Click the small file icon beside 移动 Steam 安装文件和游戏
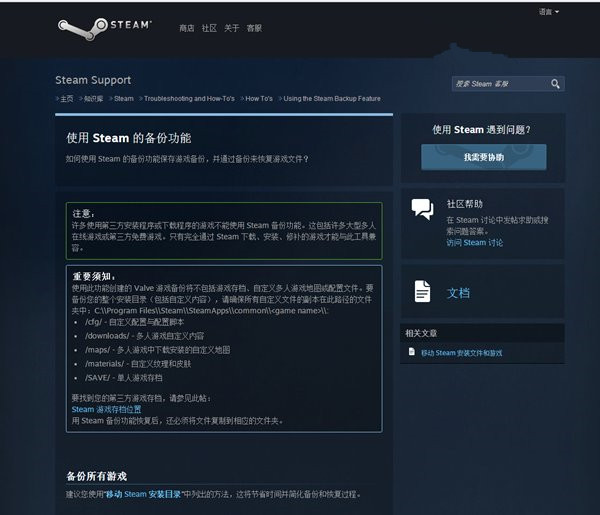 411,353
